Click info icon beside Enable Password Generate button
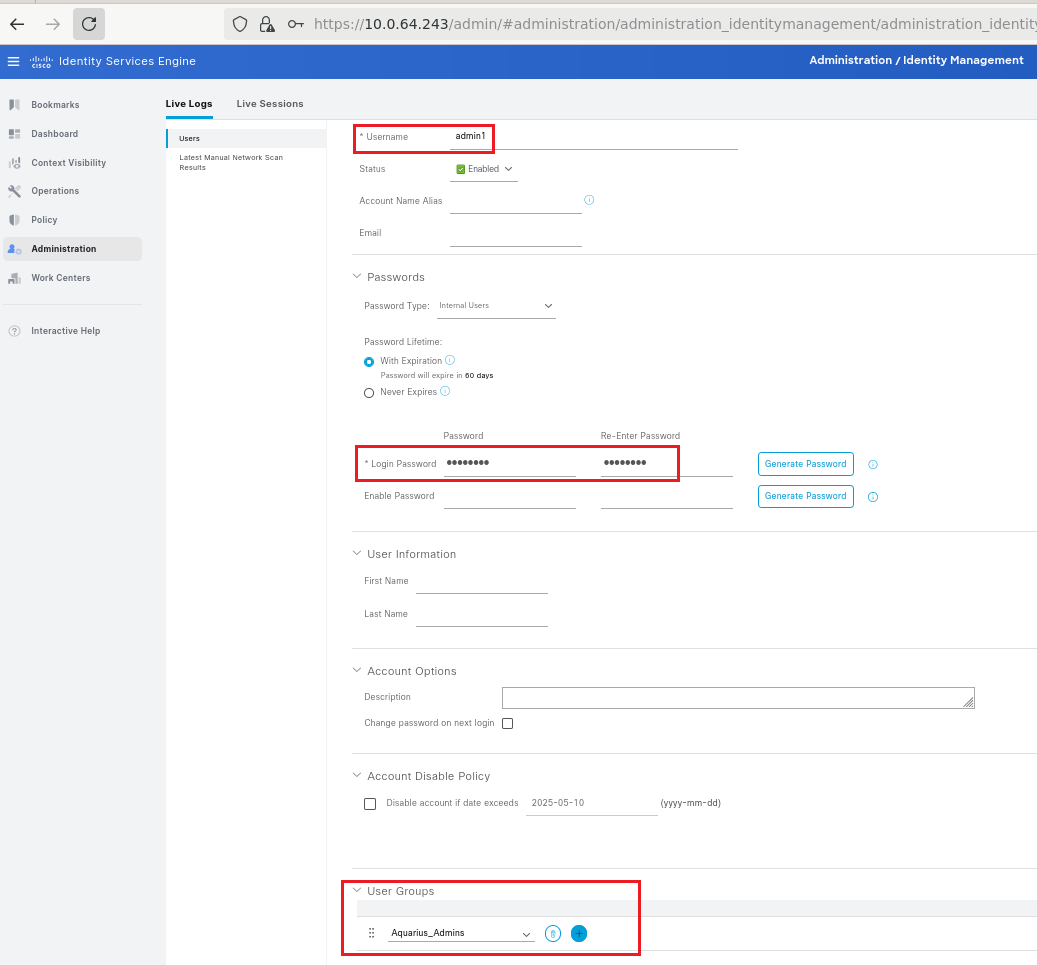 click(x=873, y=497)
